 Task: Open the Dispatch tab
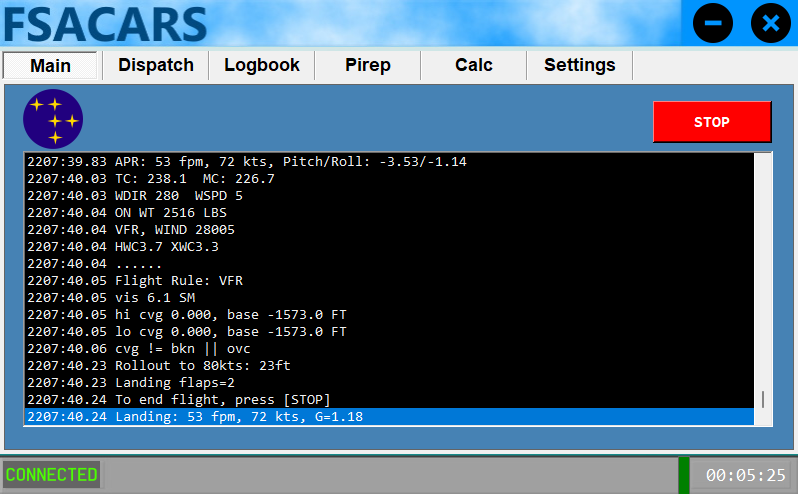pyautogui.click(x=156, y=66)
